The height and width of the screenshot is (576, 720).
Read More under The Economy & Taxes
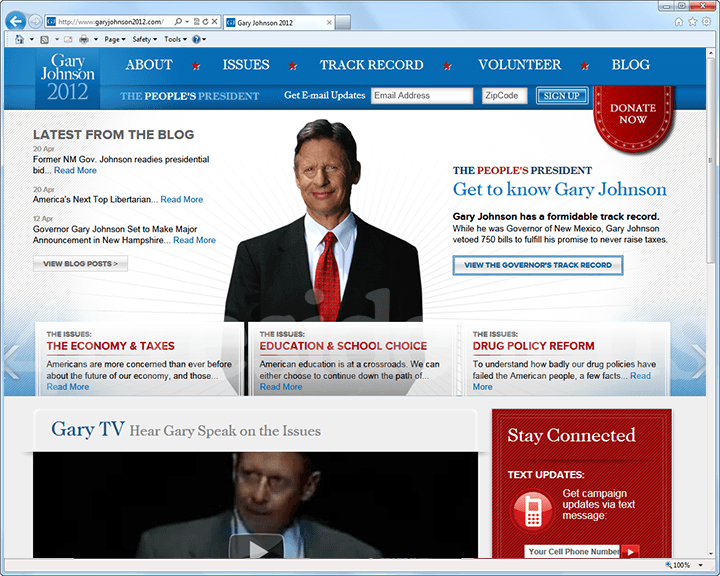68,387
